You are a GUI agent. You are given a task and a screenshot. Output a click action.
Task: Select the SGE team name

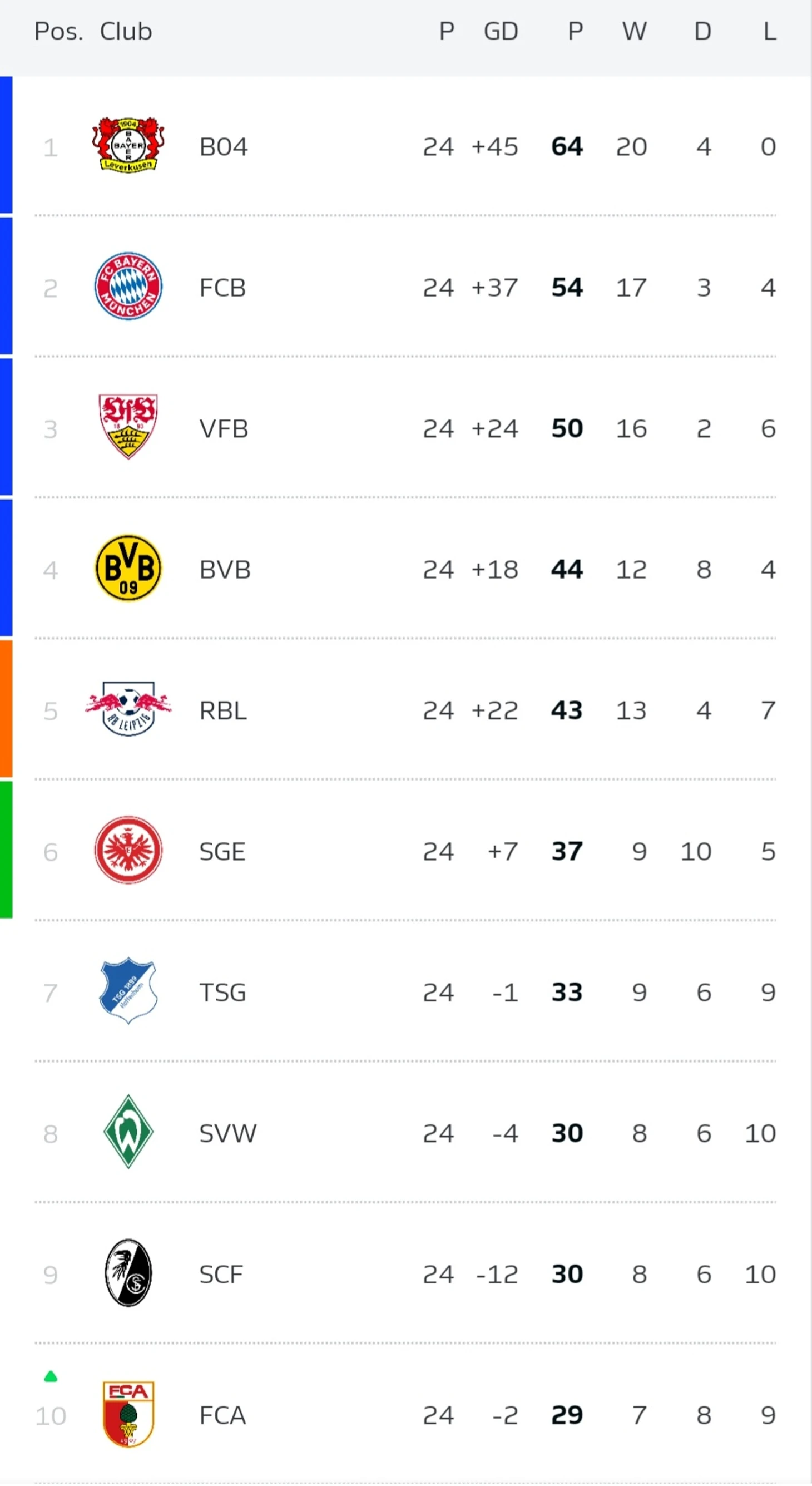click(x=222, y=851)
